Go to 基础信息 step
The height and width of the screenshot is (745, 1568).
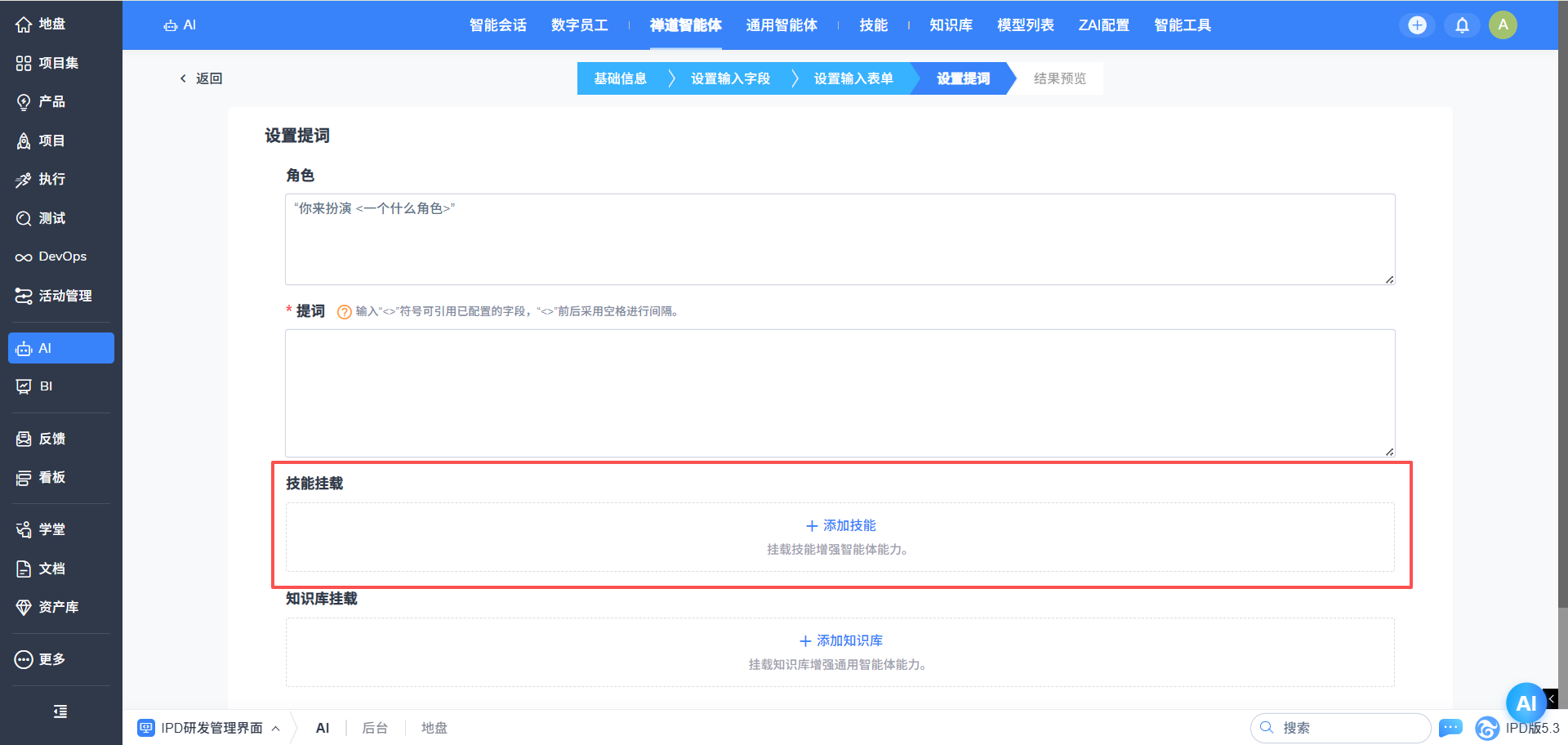point(621,78)
